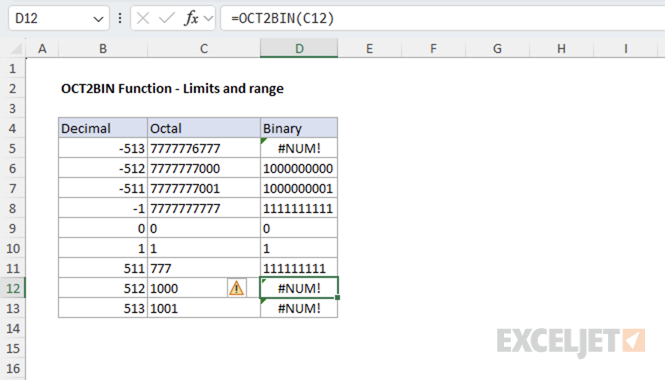Click the title 'OCT2BIN Function - Limits and range'
Viewport: 665px width, 380px height.
[x=172, y=88]
